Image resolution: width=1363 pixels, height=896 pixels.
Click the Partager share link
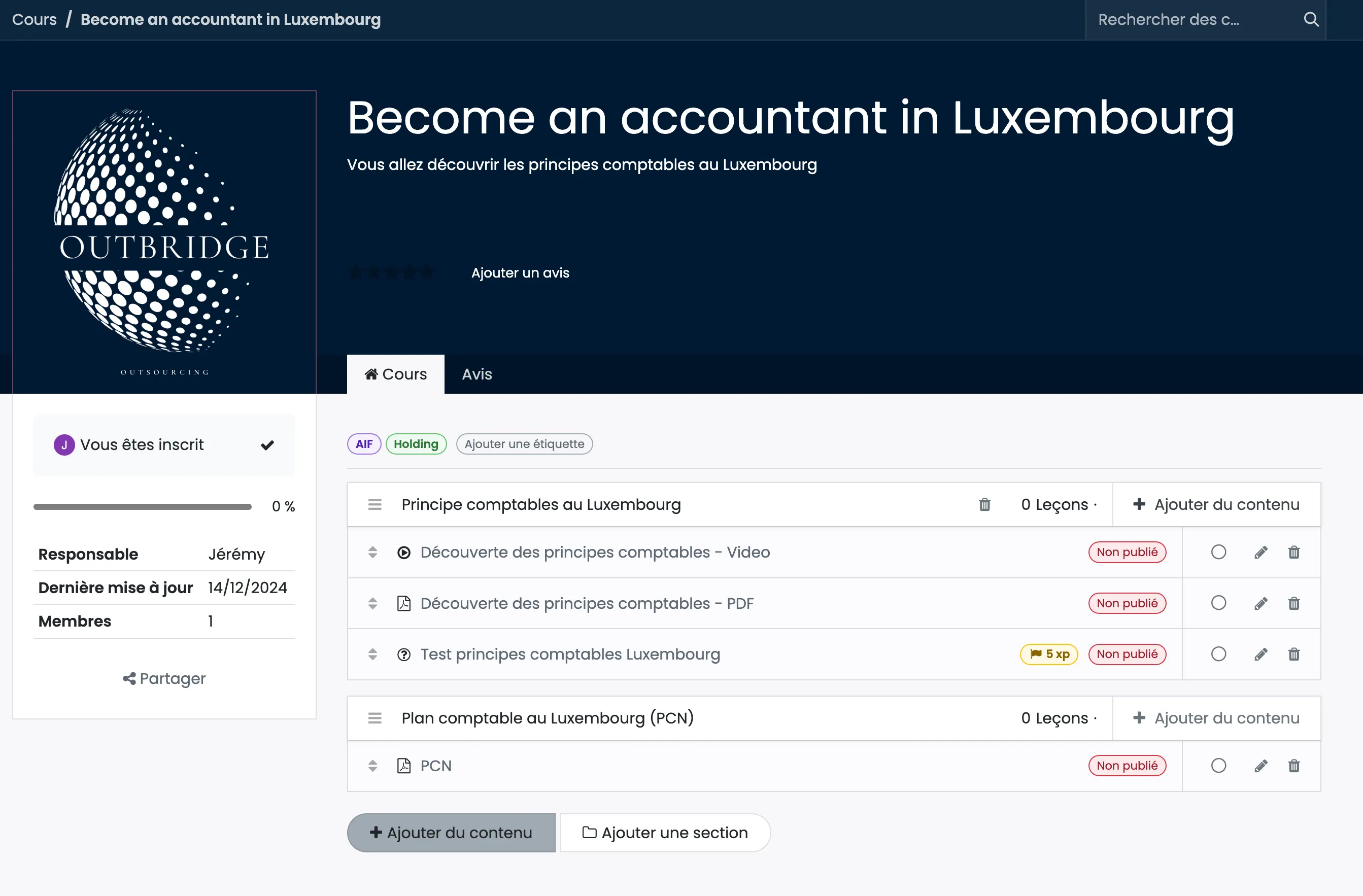[x=164, y=678]
